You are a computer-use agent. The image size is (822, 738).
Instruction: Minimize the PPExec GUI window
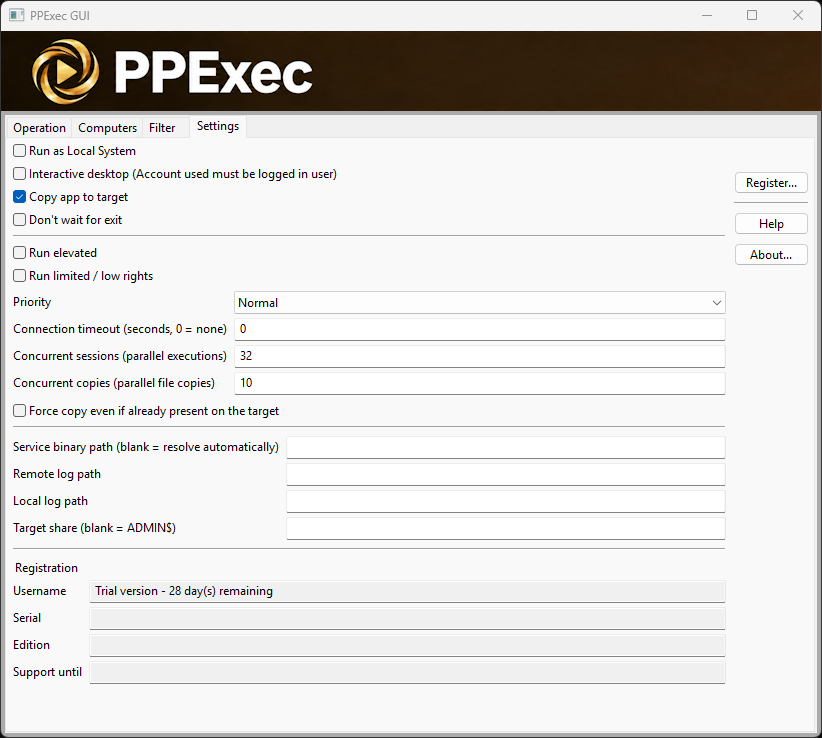(707, 15)
